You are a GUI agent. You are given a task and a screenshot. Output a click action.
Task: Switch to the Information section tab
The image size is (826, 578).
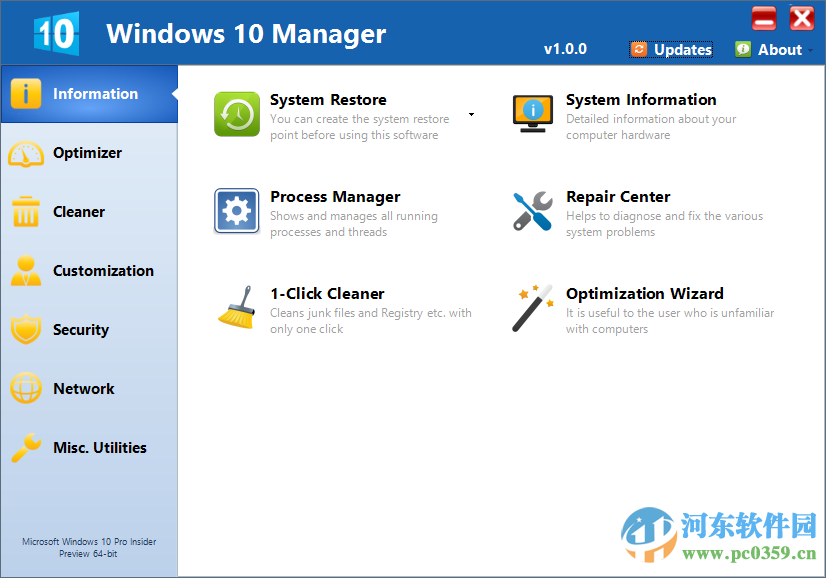90,93
